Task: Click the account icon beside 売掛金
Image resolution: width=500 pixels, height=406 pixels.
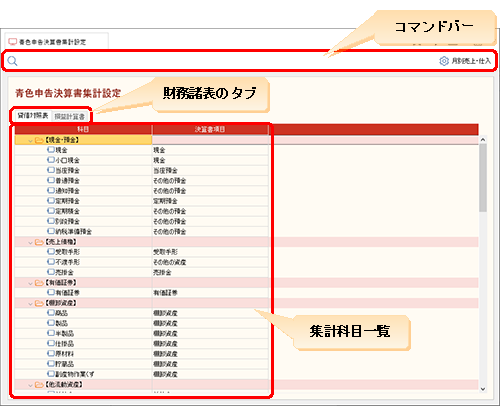Action: pyautogui.click(x=51, y=272)
